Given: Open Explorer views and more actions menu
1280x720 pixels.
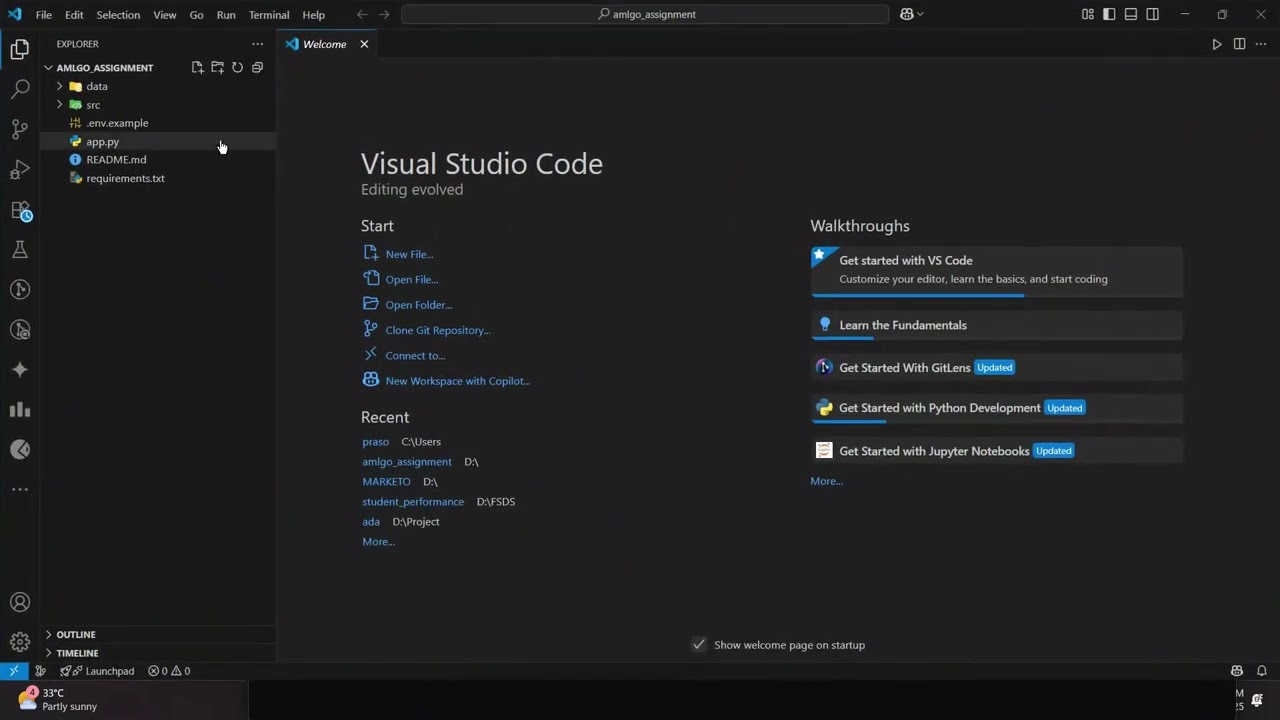Looking at the screenshot, I should pyautogui.click(x=257, y=44).
